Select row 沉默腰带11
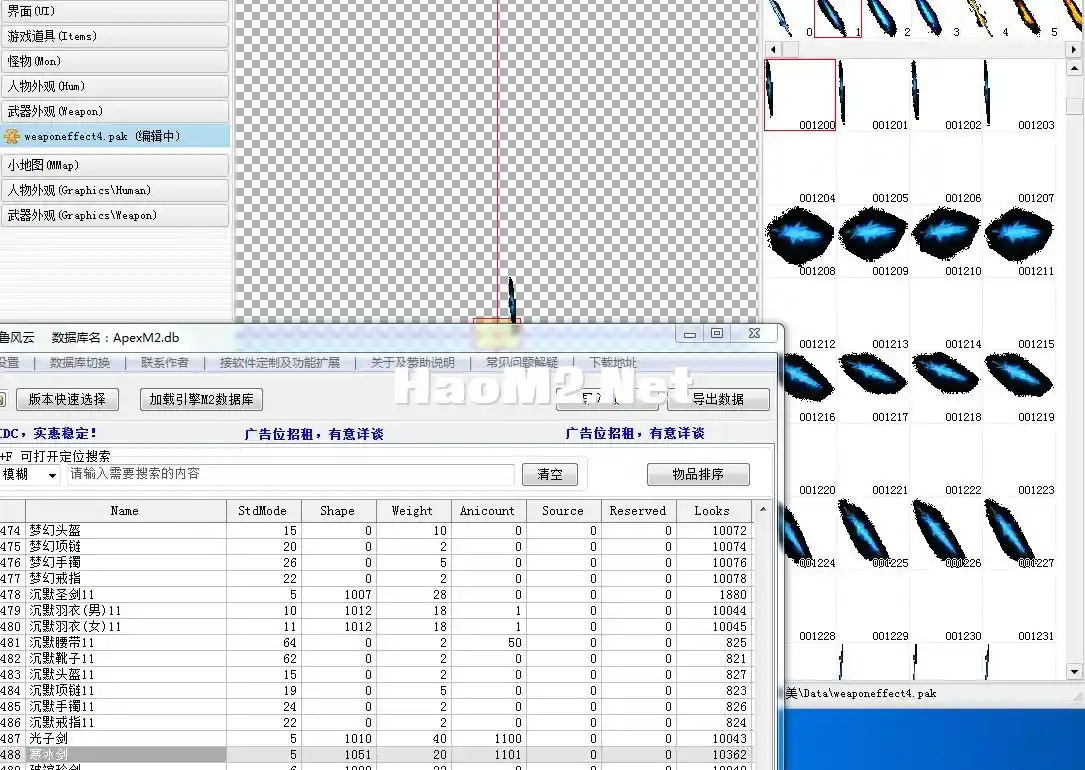Image resolution: width=1085 pixels, height=770 pixels. pyautogui.click(x=375, y=642)
